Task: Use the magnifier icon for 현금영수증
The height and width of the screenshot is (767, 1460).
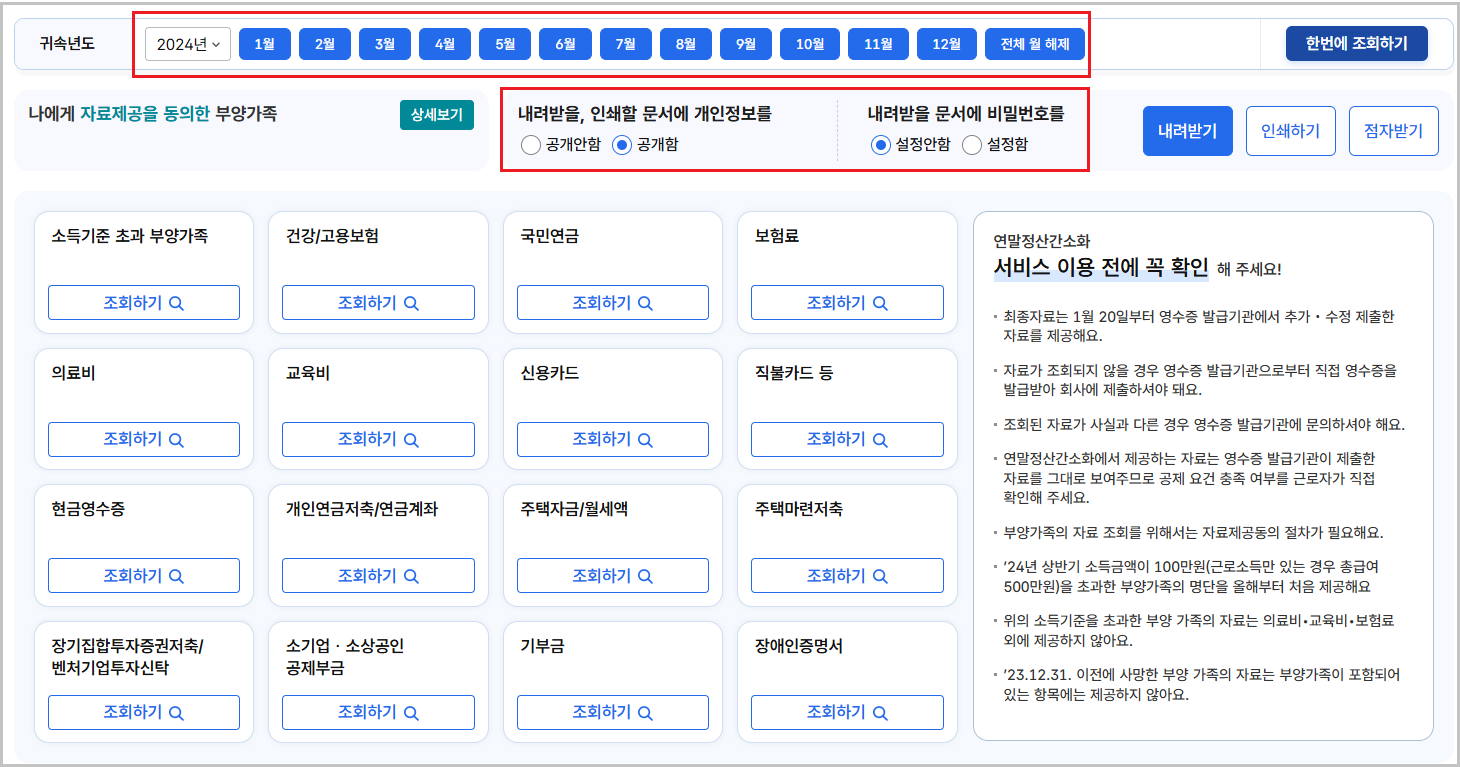Action: point(179,575)
